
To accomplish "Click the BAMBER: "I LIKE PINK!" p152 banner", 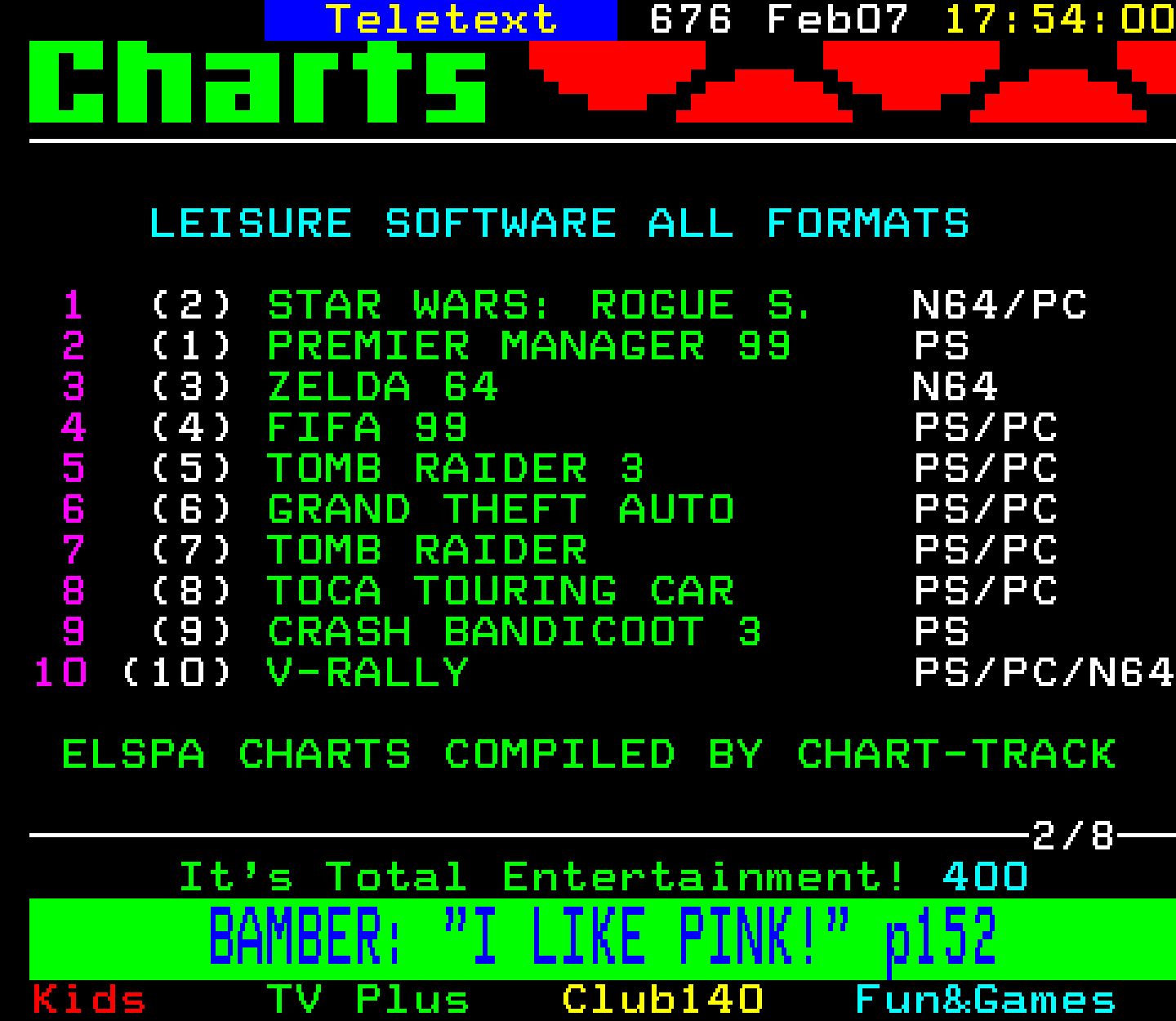I will point(602,938).
